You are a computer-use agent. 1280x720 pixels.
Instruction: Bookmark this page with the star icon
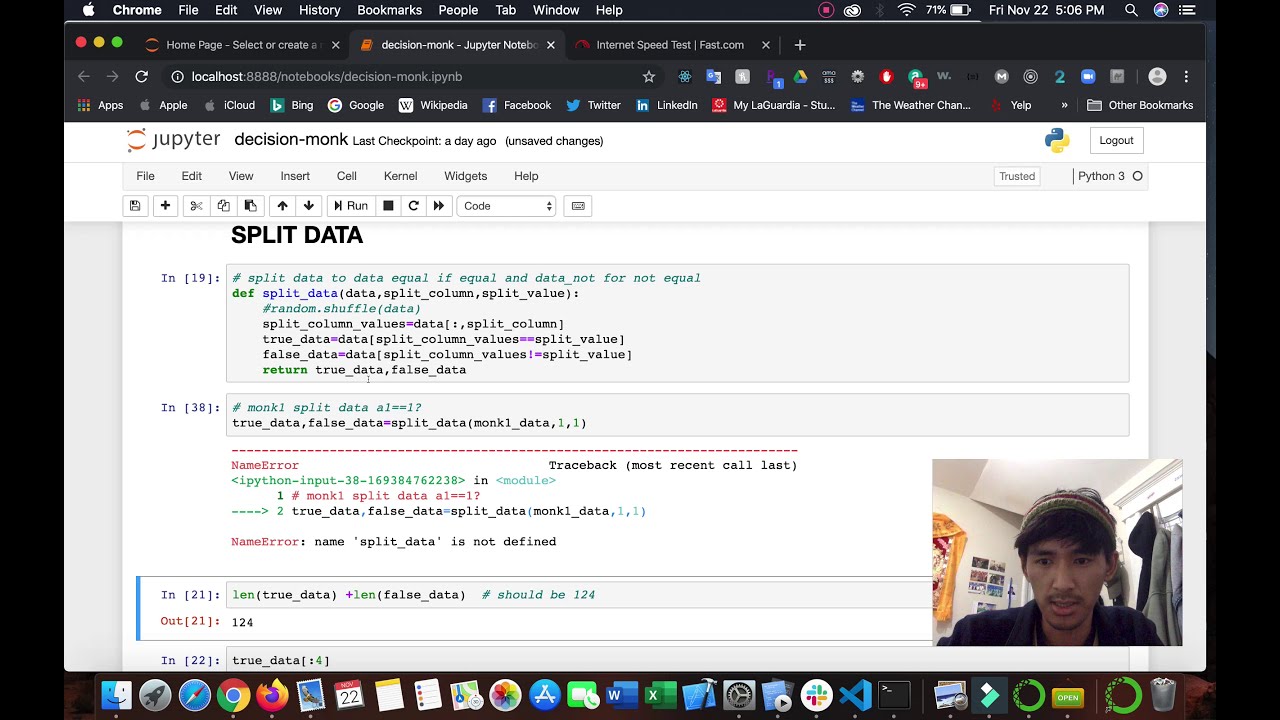649,76
